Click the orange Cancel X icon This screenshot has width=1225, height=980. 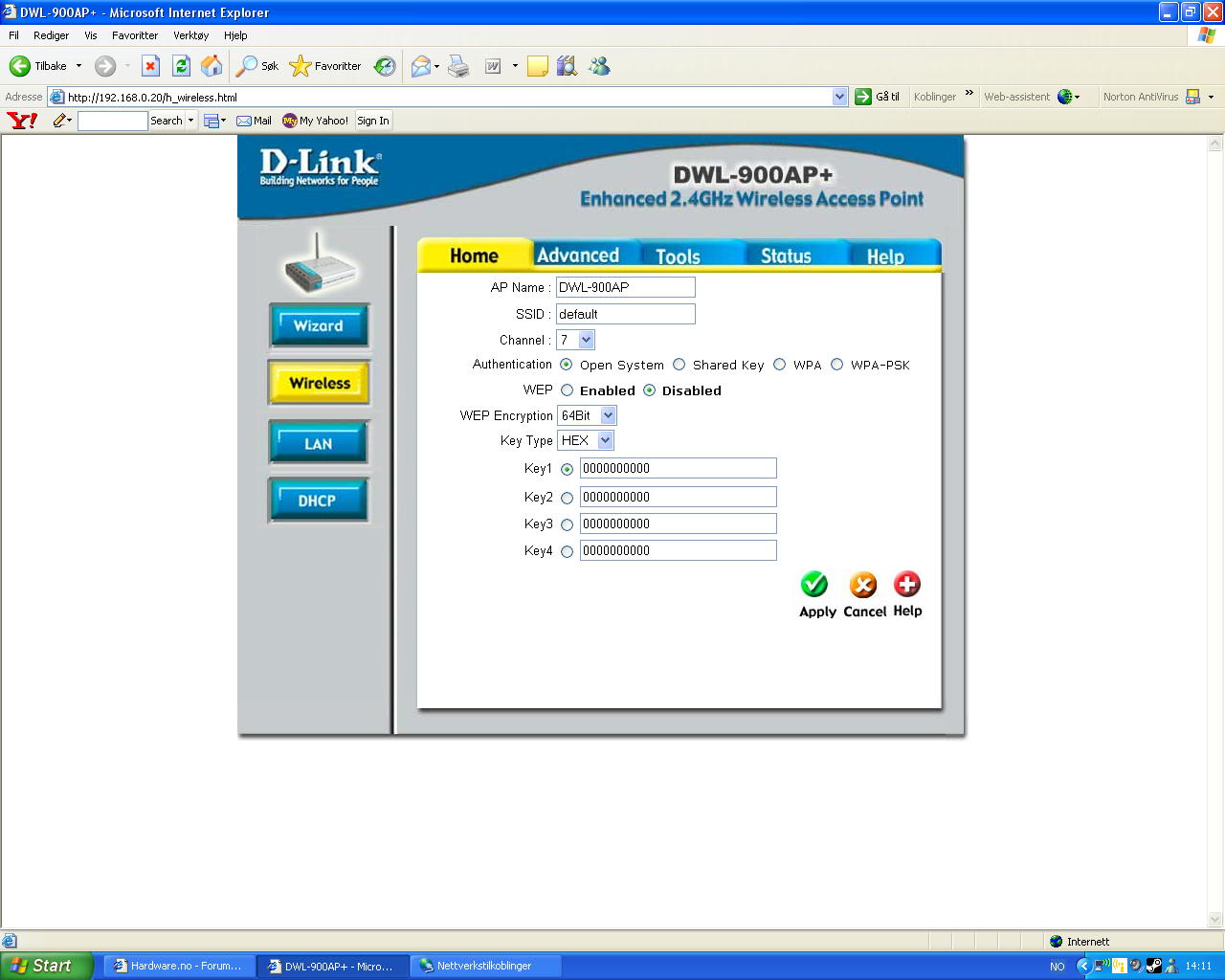coord(863,584)
